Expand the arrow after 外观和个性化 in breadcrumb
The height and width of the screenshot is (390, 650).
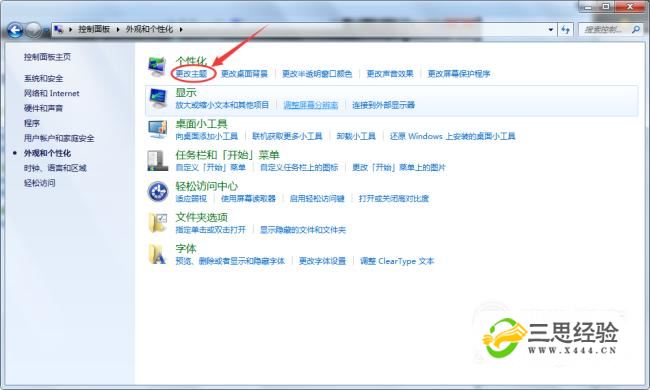click(x=181, y=29)
